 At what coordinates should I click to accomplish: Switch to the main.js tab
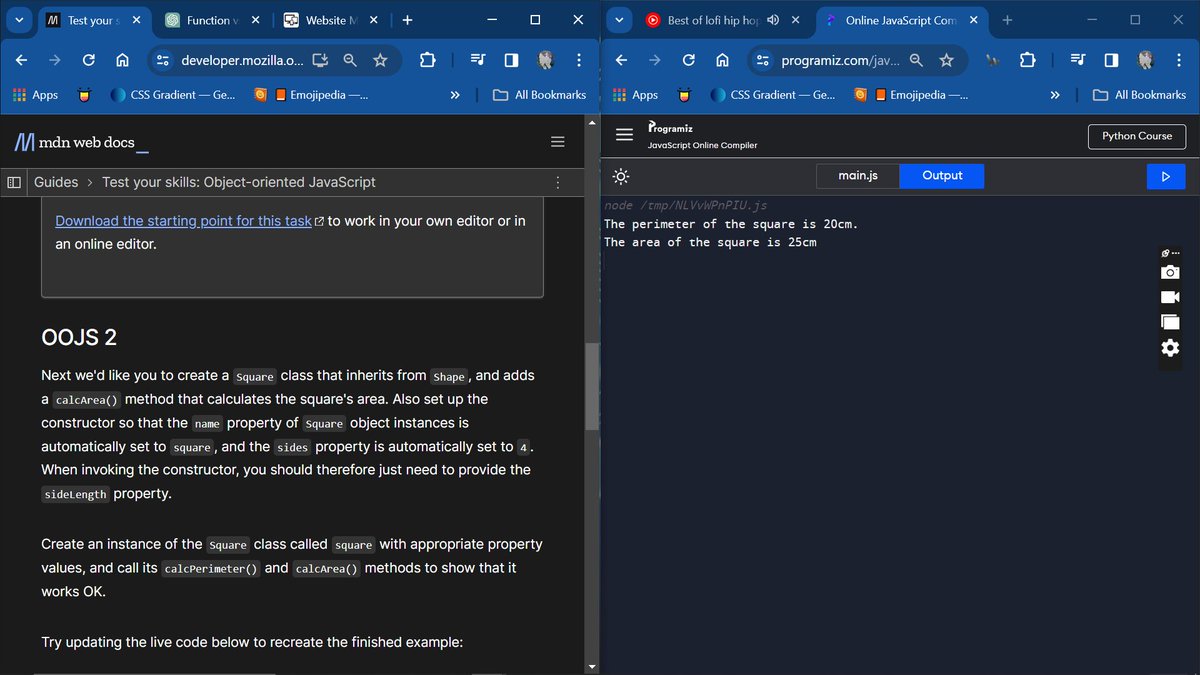(x=857, y=176)
